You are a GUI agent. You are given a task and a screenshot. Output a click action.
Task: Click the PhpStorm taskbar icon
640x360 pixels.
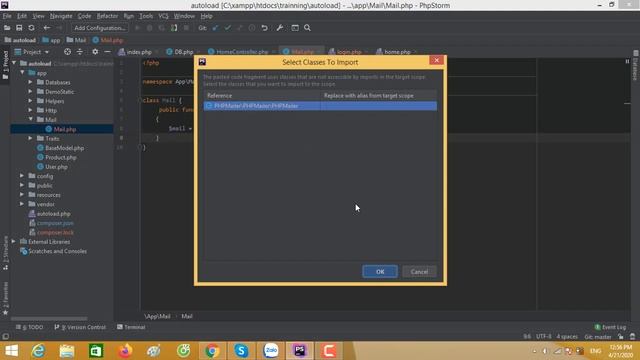pyautogui.click(x=300, y=351)
